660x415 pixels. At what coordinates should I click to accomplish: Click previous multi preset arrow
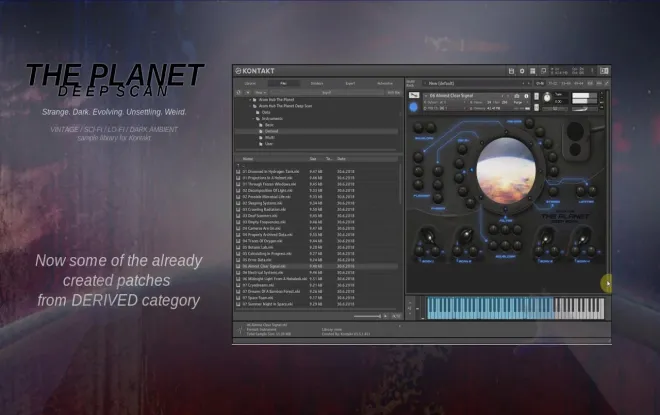click(x=523, y=83)
